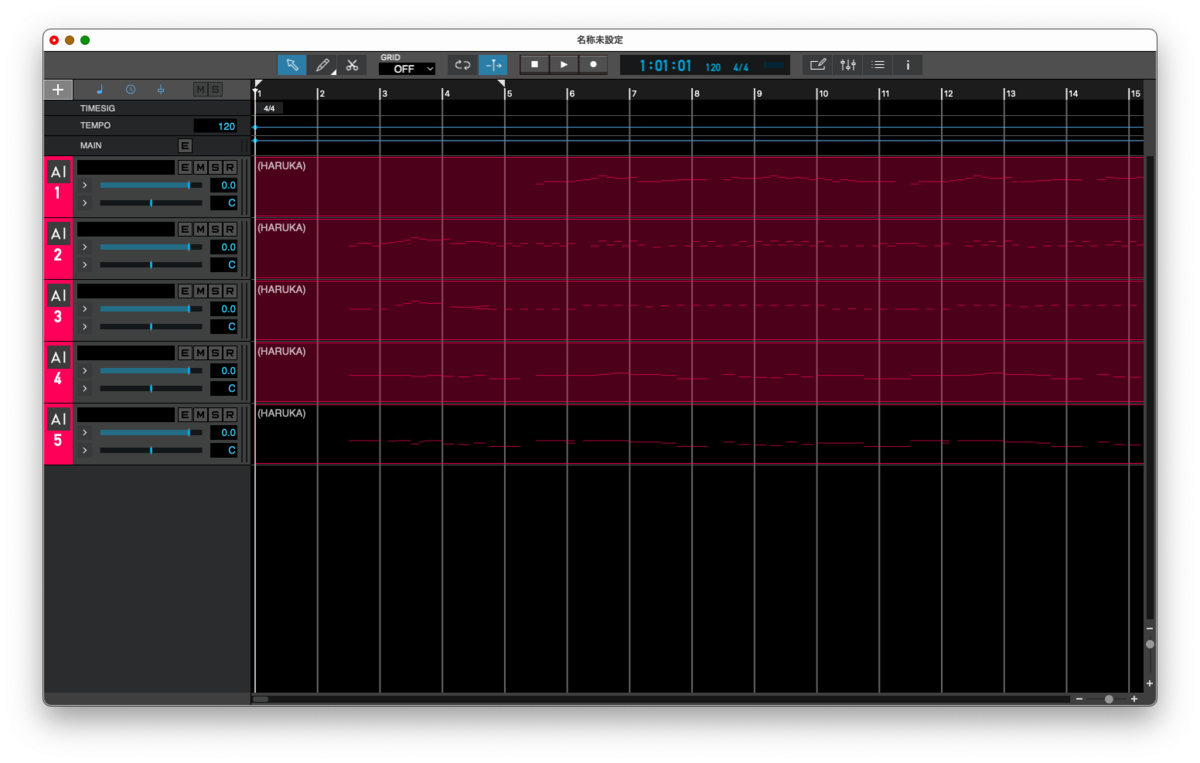Select the scissors cut tool
This screenshot has height=763, width=1200.
pos(352,65)
